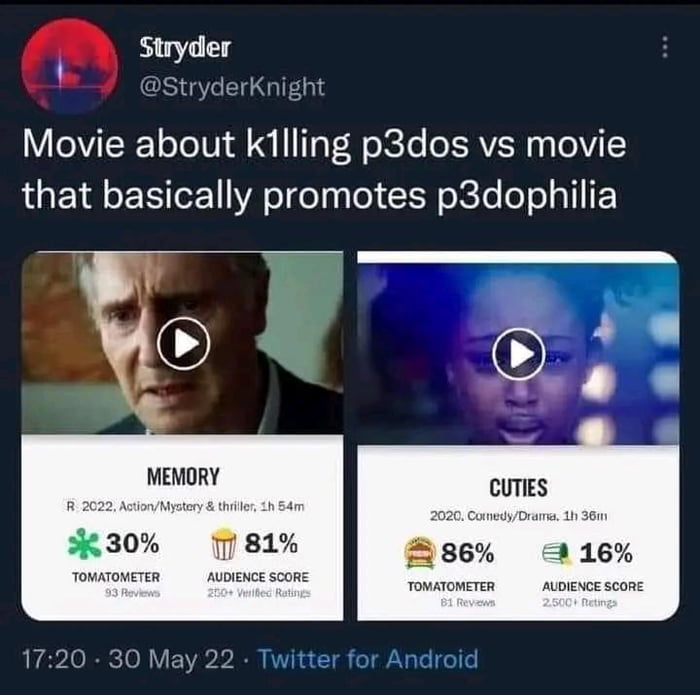This screenshot has width=700, height=695.
Task: Play the Memory movie trailer
Action: [183, 343]
